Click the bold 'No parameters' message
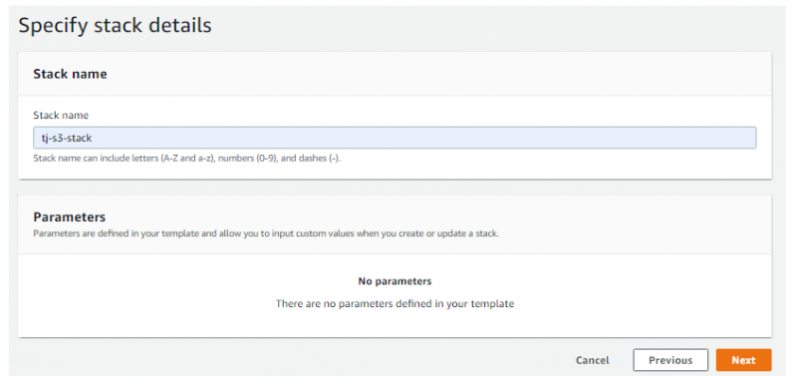Screen dimensions: 800x392 pyautogui.click(x=394, y=281)
